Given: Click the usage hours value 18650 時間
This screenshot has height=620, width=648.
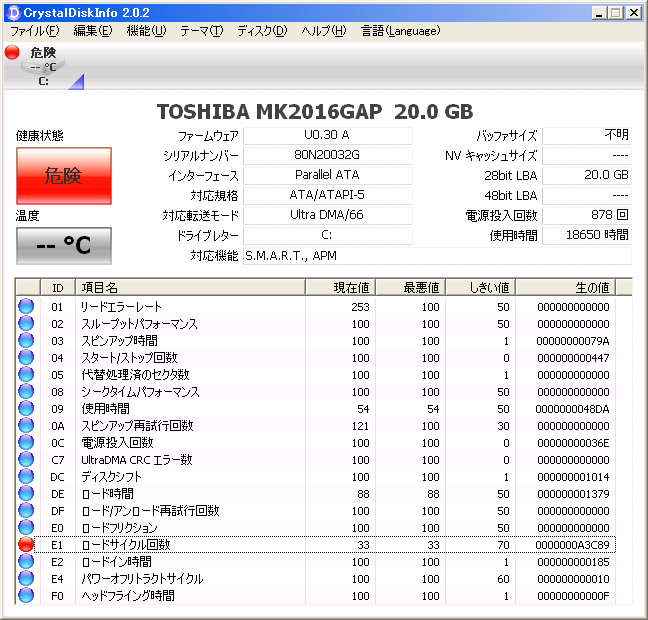Looking at the screenshot, I should tap(587, 235).
